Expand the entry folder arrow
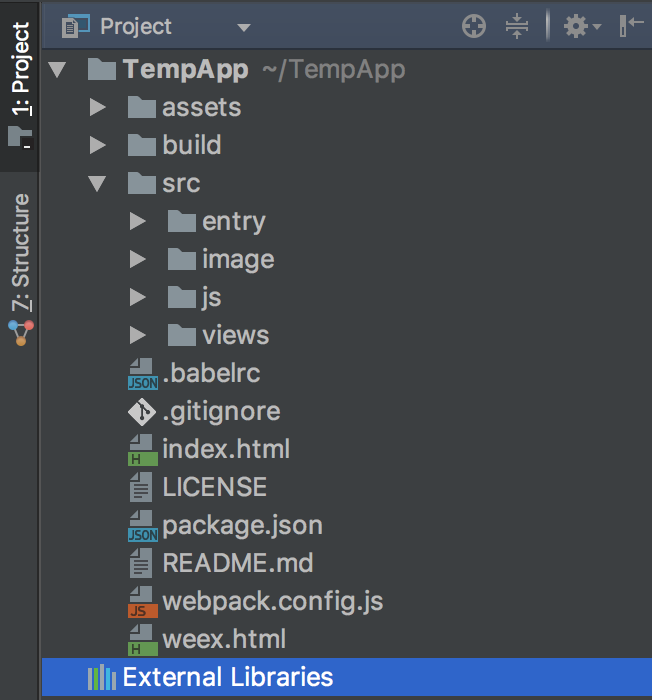 pos(137,222)
